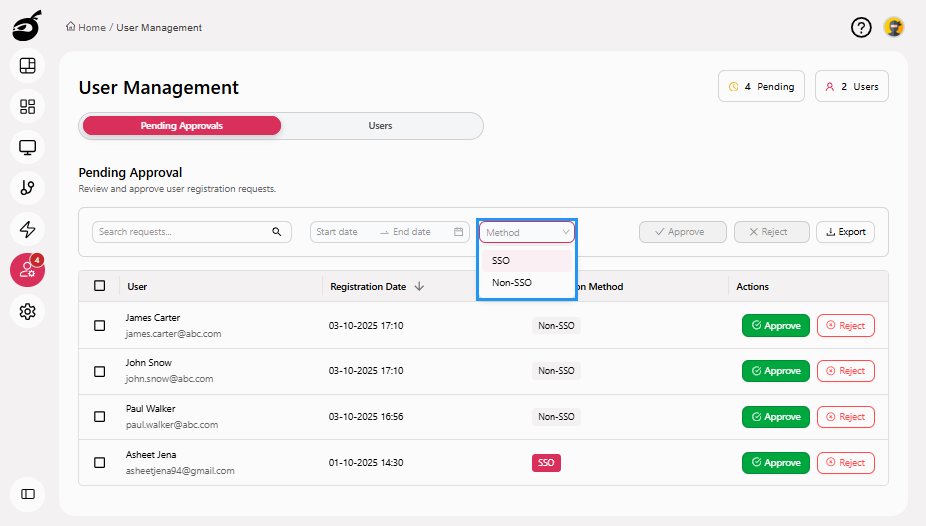Click the bulk Reject button in the toolbar
Screen dimensions: 926x526
click(x=771, y=232)
